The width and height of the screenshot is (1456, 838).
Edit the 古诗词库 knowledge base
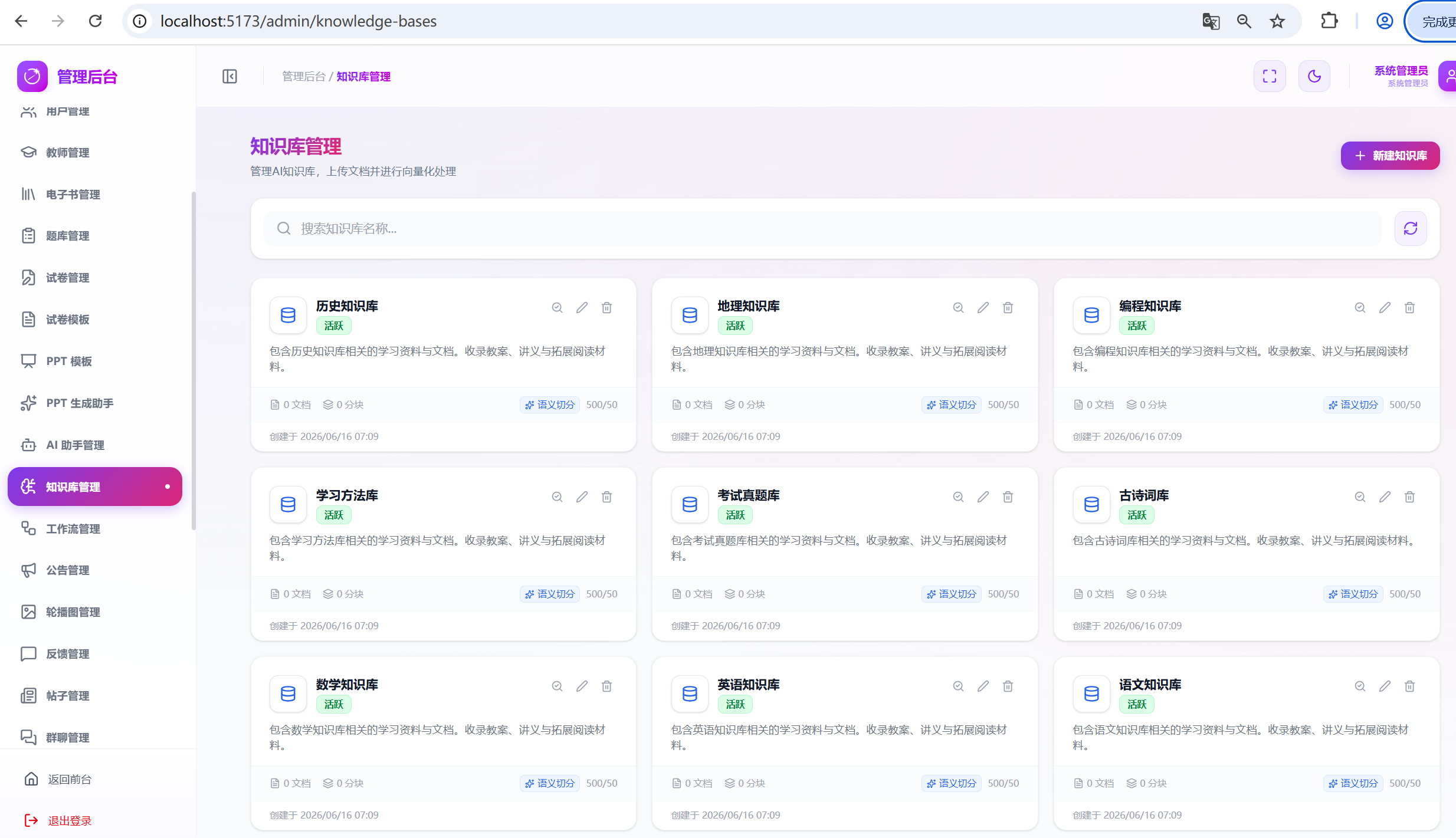[x=1385, y=497]
